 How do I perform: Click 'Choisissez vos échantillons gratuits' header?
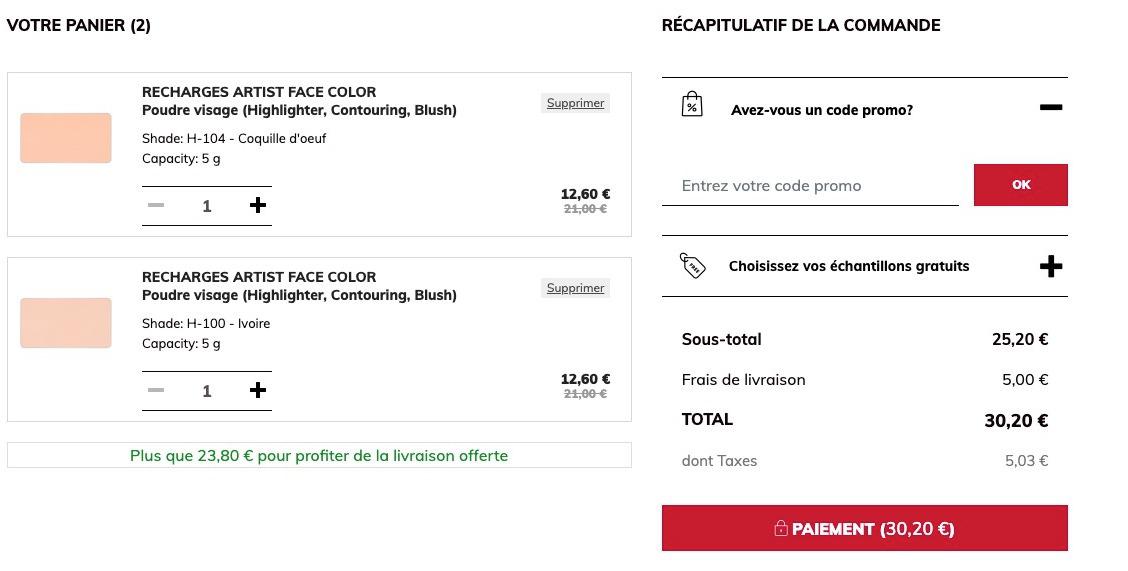849,266
